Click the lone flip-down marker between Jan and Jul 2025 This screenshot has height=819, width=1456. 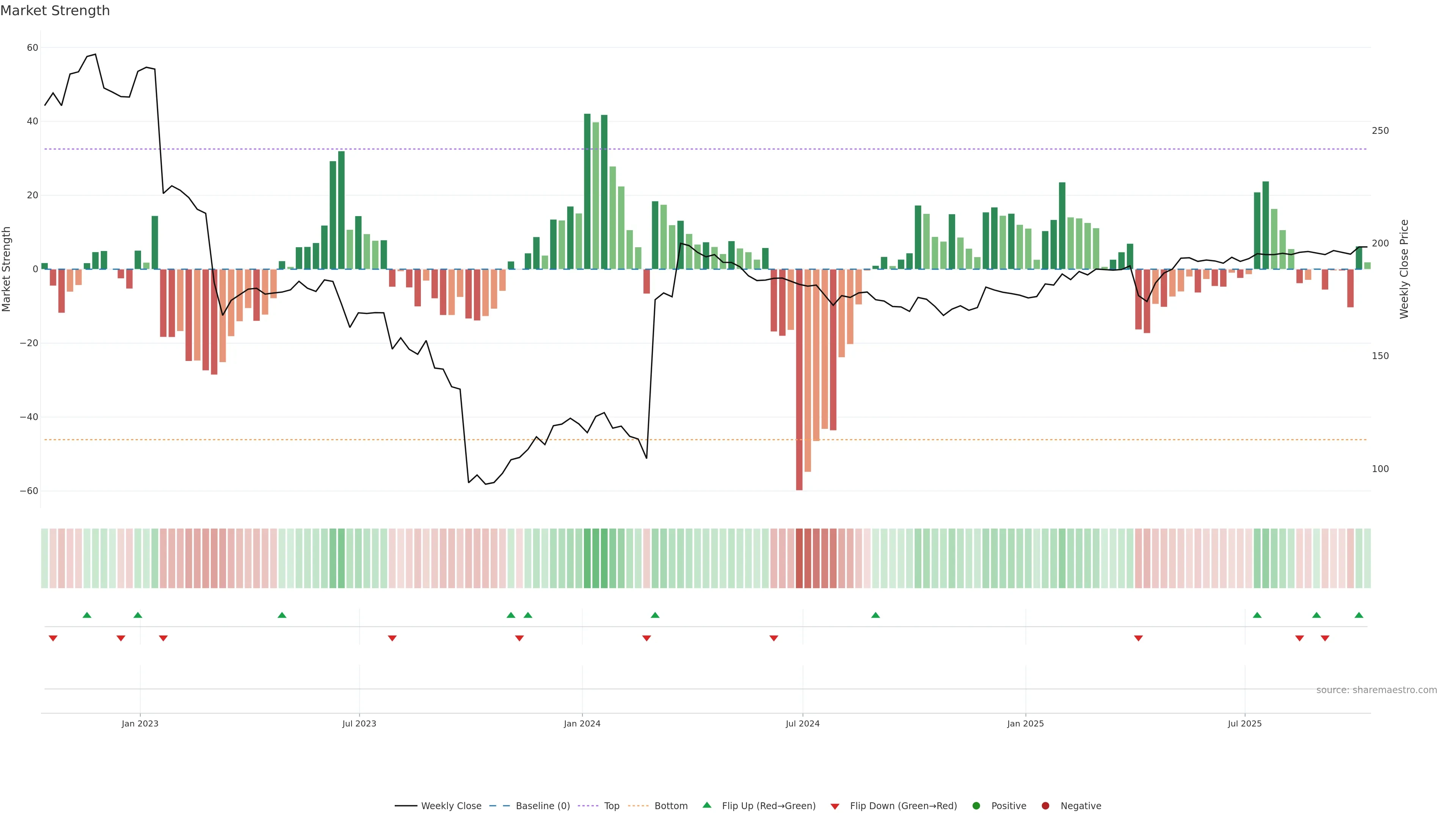(x=1138, y=638)
